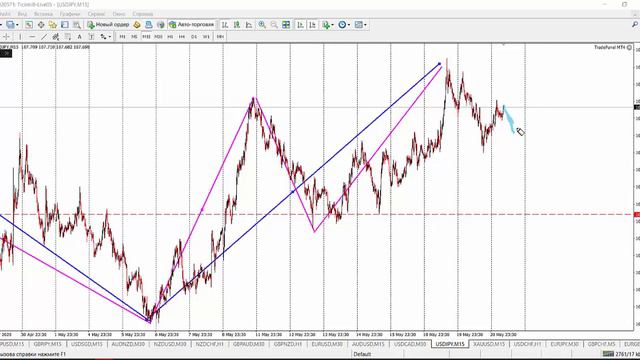Select the Fibonacci Retracement tool
This screenshot has height=360, width=640.
pos(68,37)
